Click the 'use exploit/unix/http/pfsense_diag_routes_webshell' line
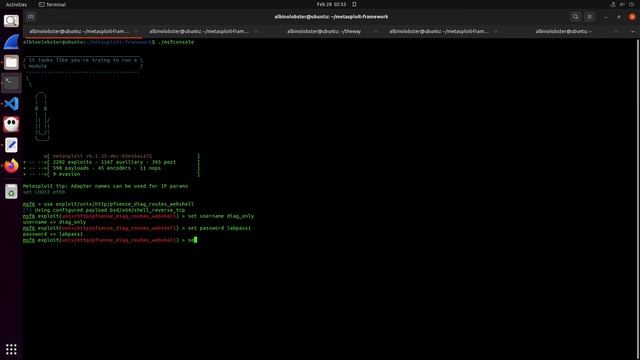Screen dimensions: 640x360 [x=119, y=204]
